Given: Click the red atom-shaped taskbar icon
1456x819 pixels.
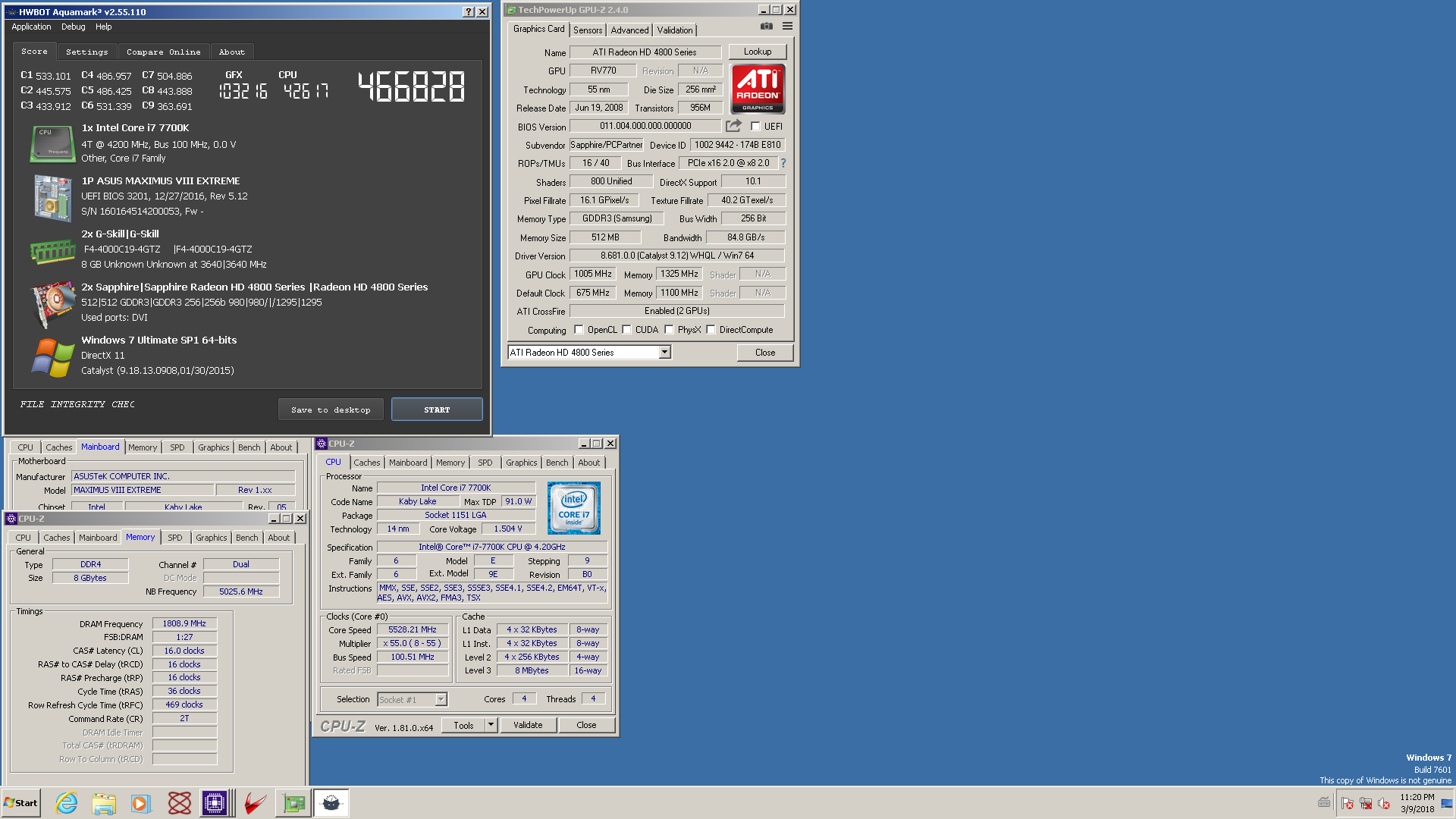Looking at the screenshot, I should (x=179, y=803).
